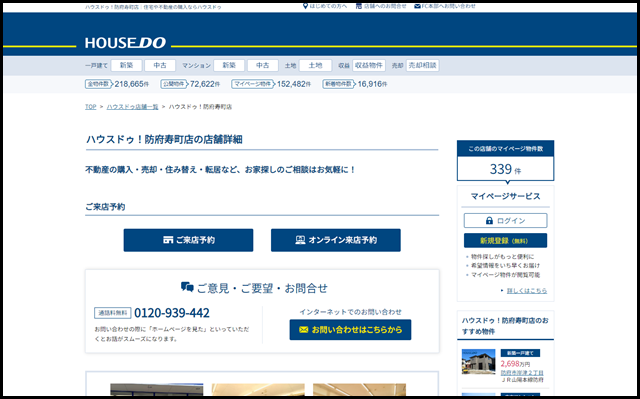Open ハウスドゥ店舗一覧 breadcrumb link
The width and height of the screenshot is (640, 399).
point(132,107)
